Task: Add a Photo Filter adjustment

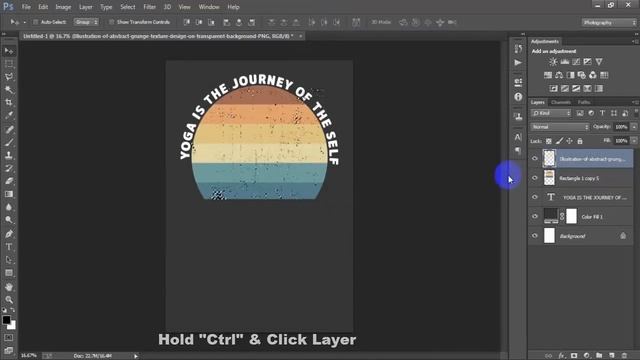Action: tap(582, 75)
